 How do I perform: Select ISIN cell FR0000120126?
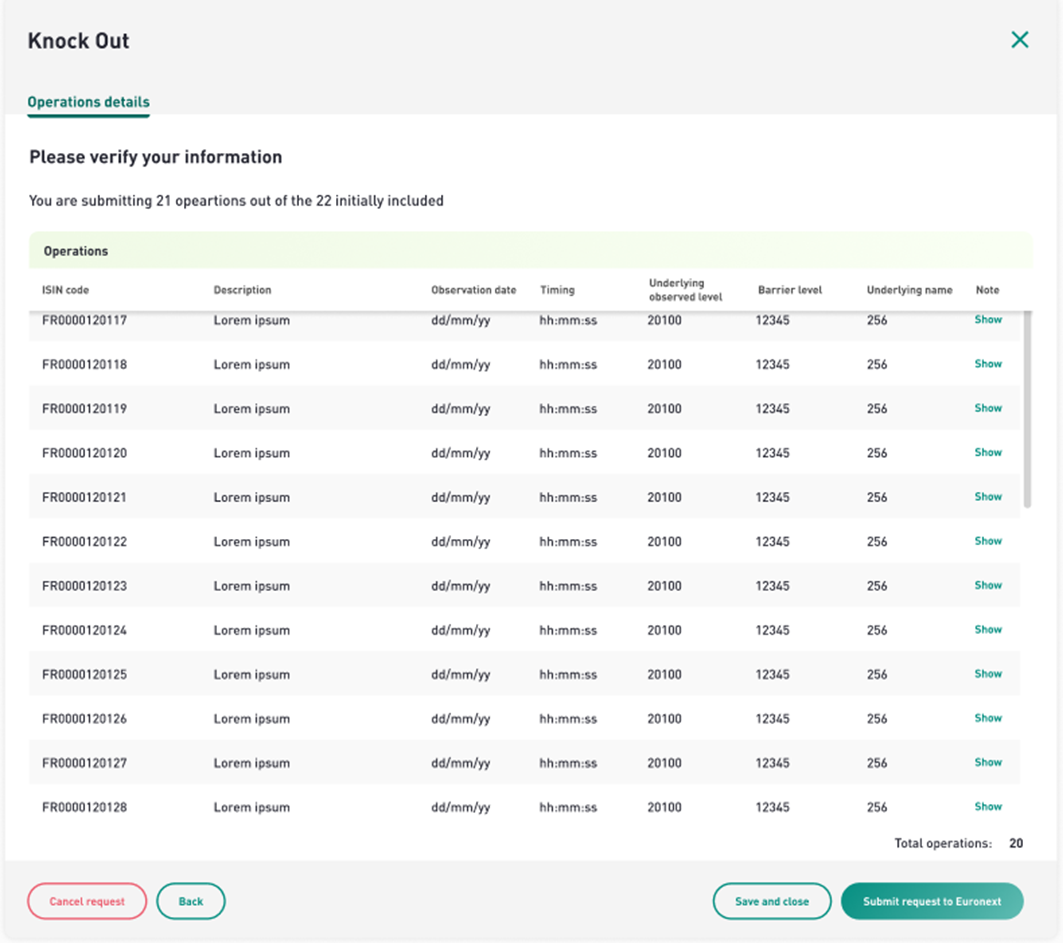pyautogui.click(x=84, y=719)
